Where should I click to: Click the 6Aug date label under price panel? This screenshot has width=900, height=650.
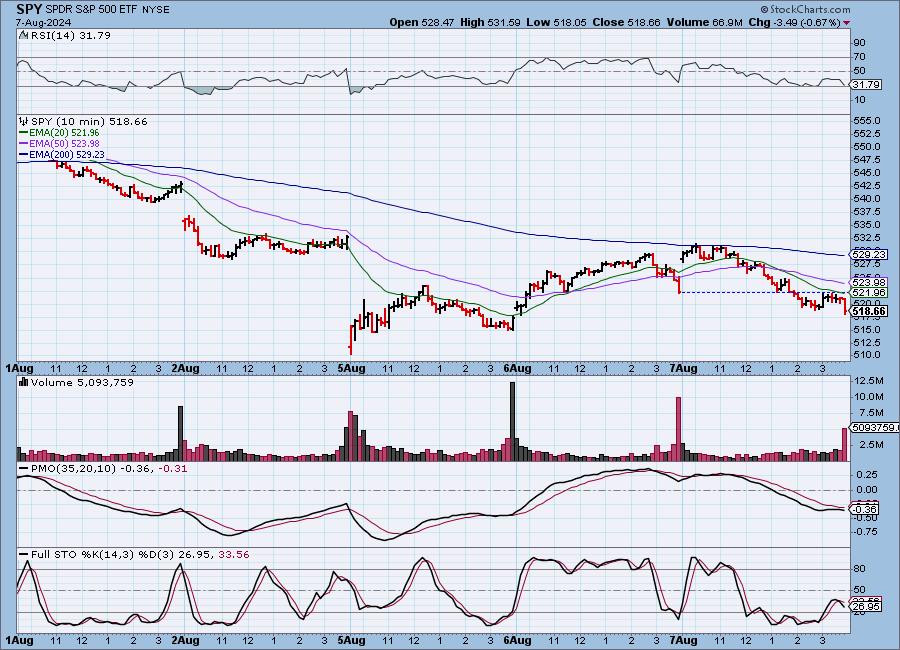tap(517, 369)
